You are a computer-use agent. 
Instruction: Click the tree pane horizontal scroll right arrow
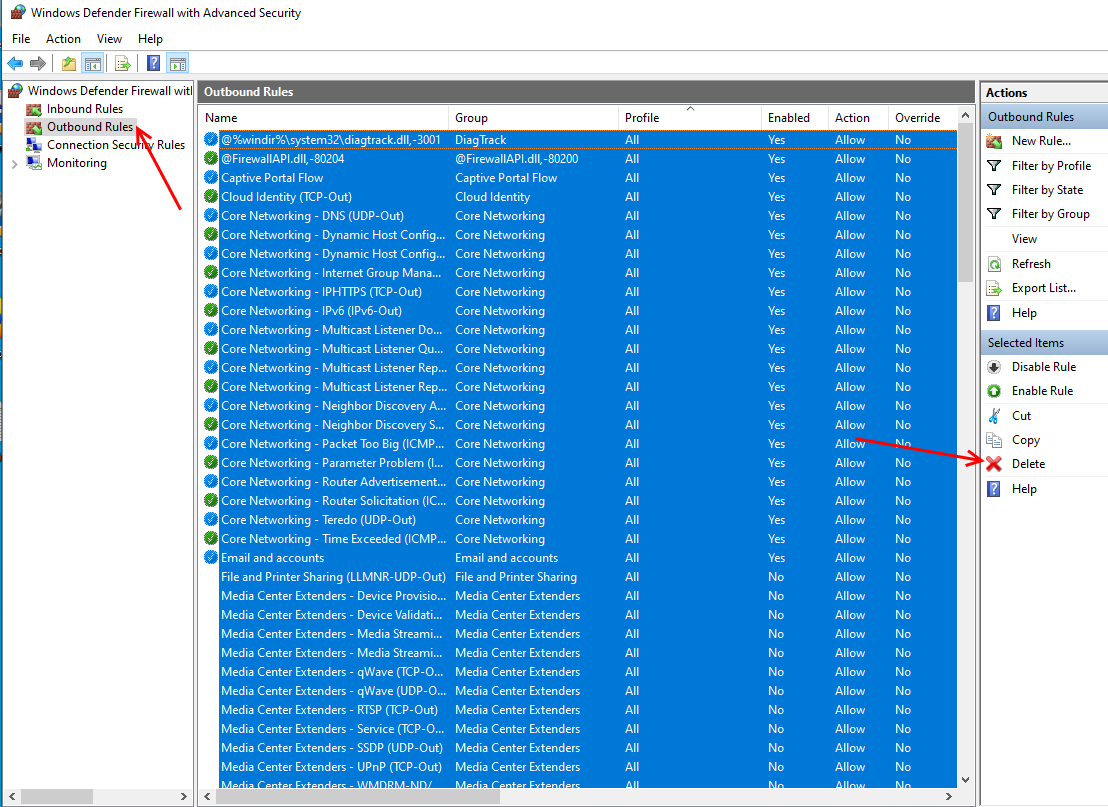click(184, 796)
